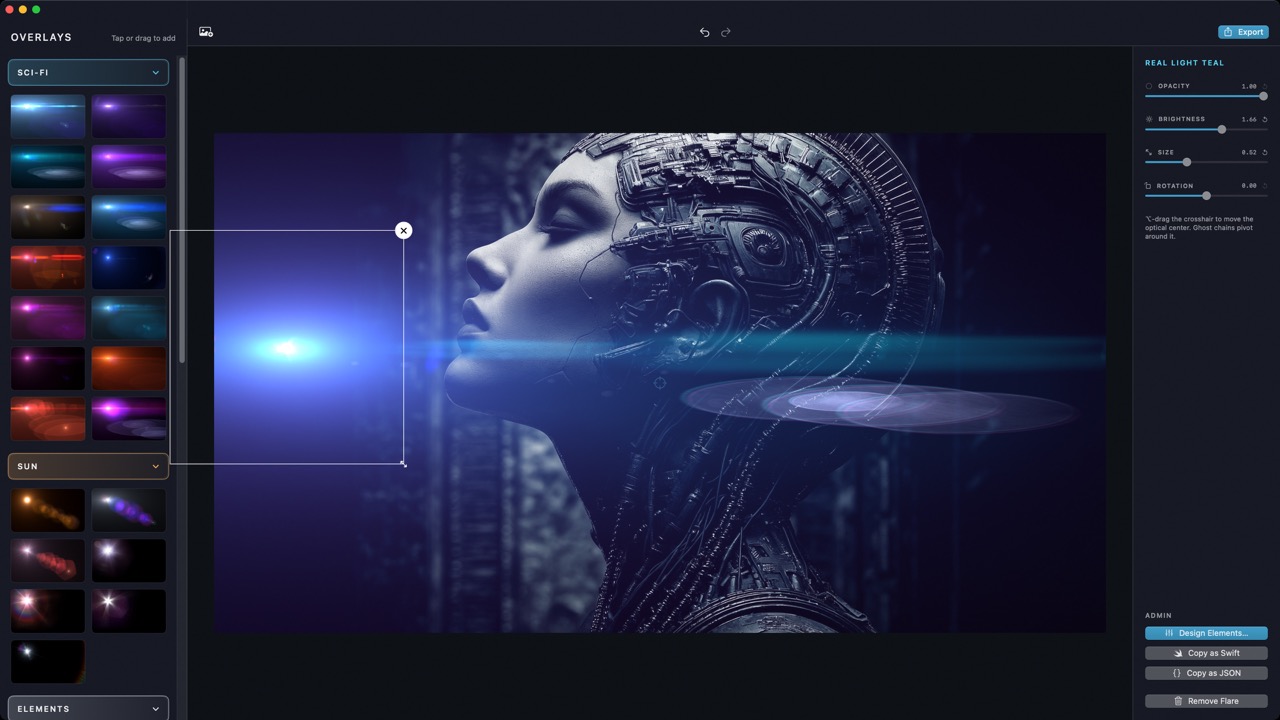Image resolution: width=1280 pixels, height=720 pixels.
Task: Collapse the SCI-FI overlay category
Action: pyautogui.click(x=88, y=73)
